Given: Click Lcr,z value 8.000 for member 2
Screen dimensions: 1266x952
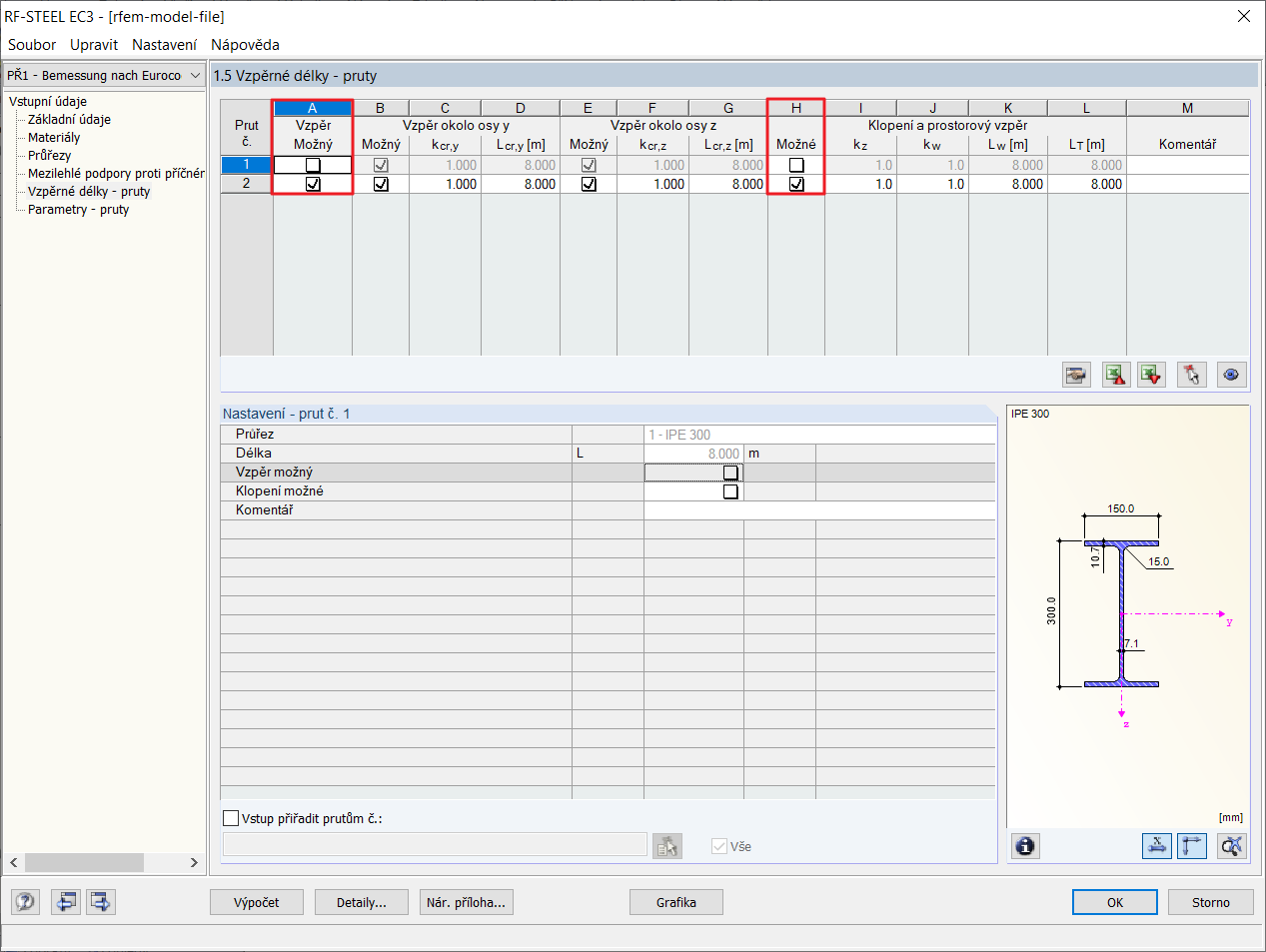Looking at the screenshot, I should pyautogui.click(x=728, y=184).
